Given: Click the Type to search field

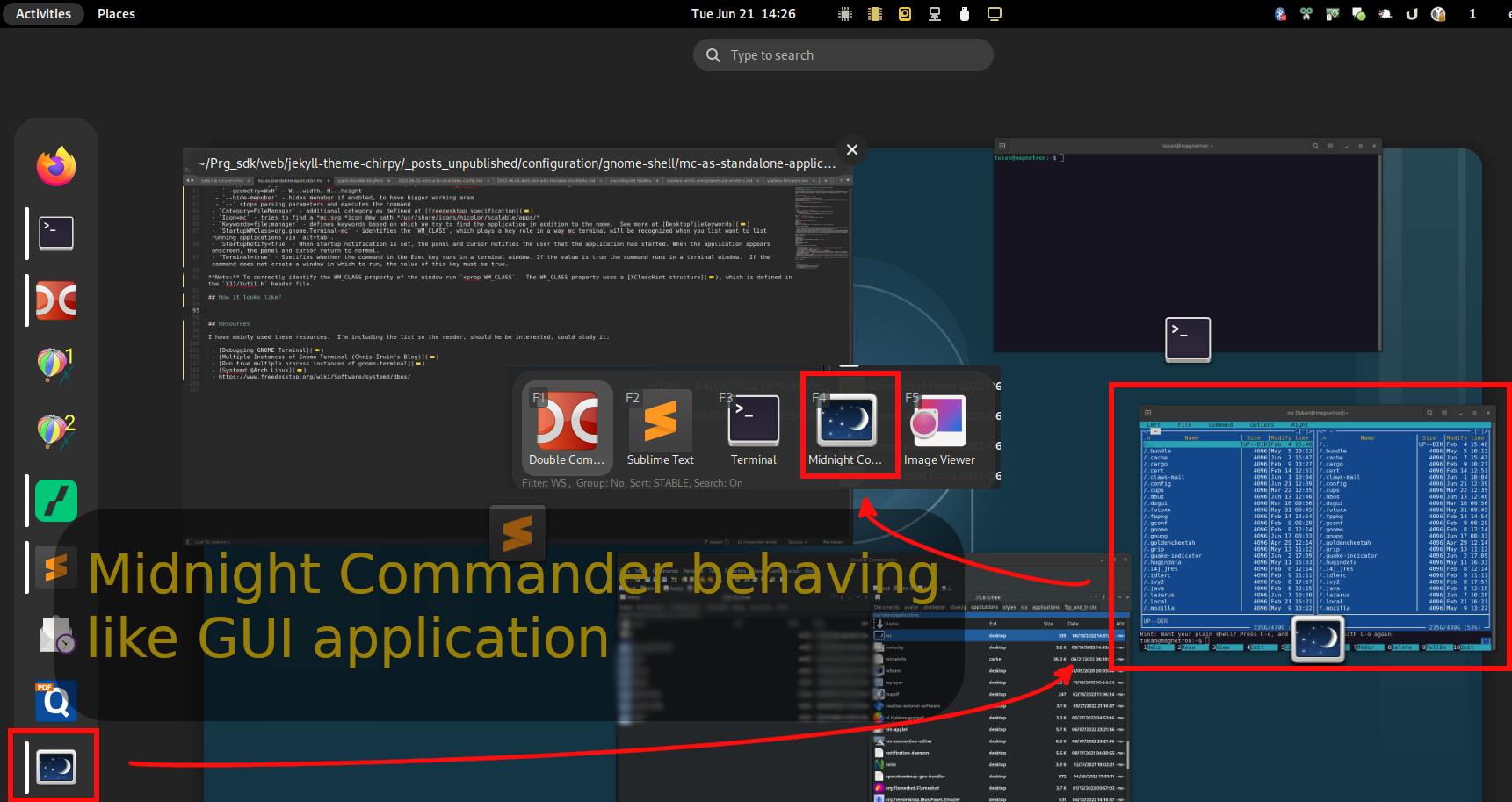Looking at the screenshot, I should click(x=843, y=55).
